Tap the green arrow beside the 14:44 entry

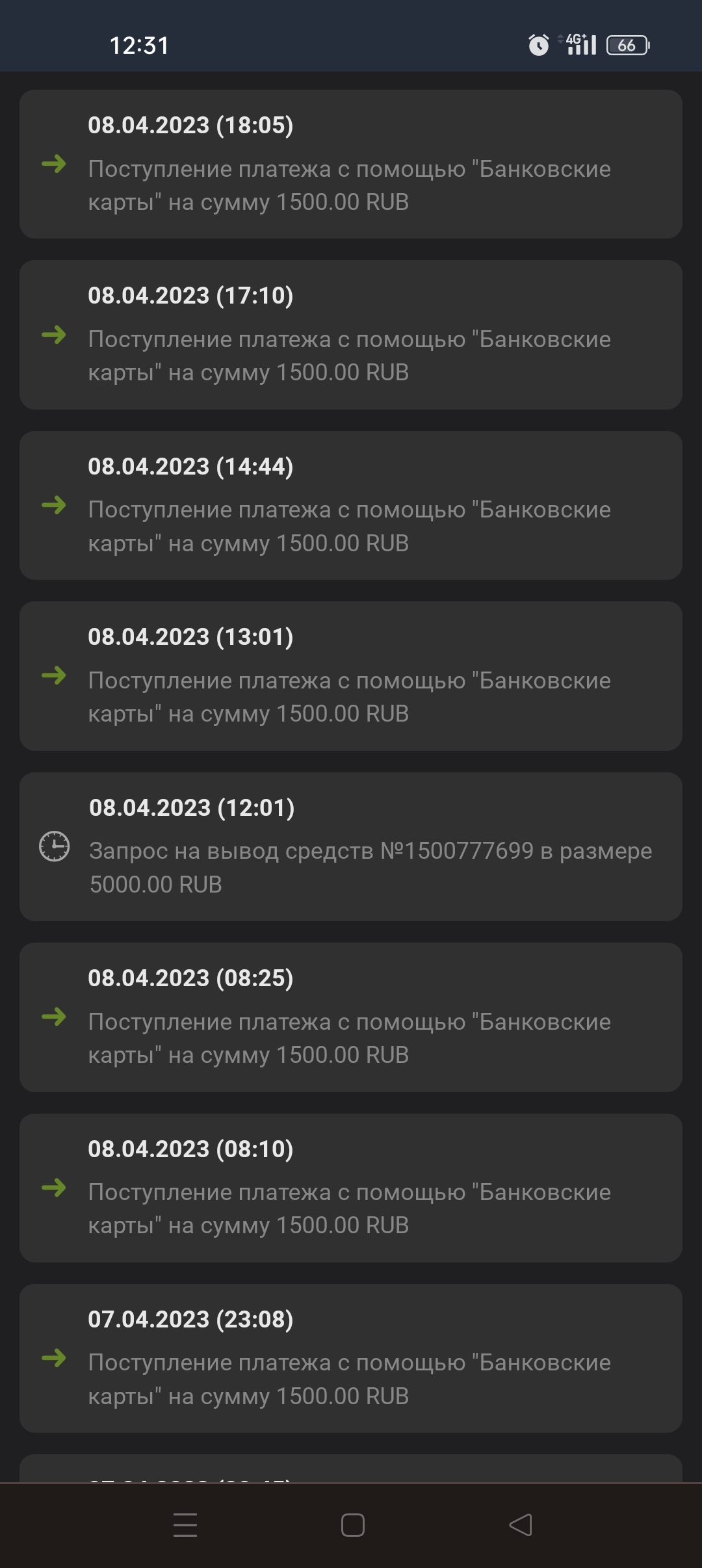[x=54, y=504]
